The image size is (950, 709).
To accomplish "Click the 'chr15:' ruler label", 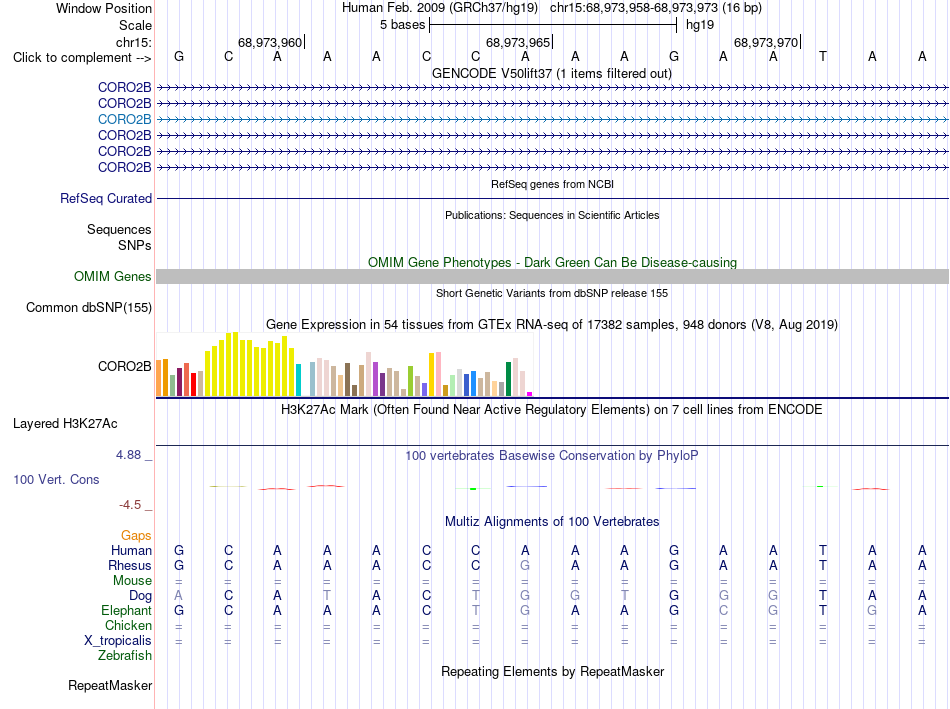I will coord(133,42).
